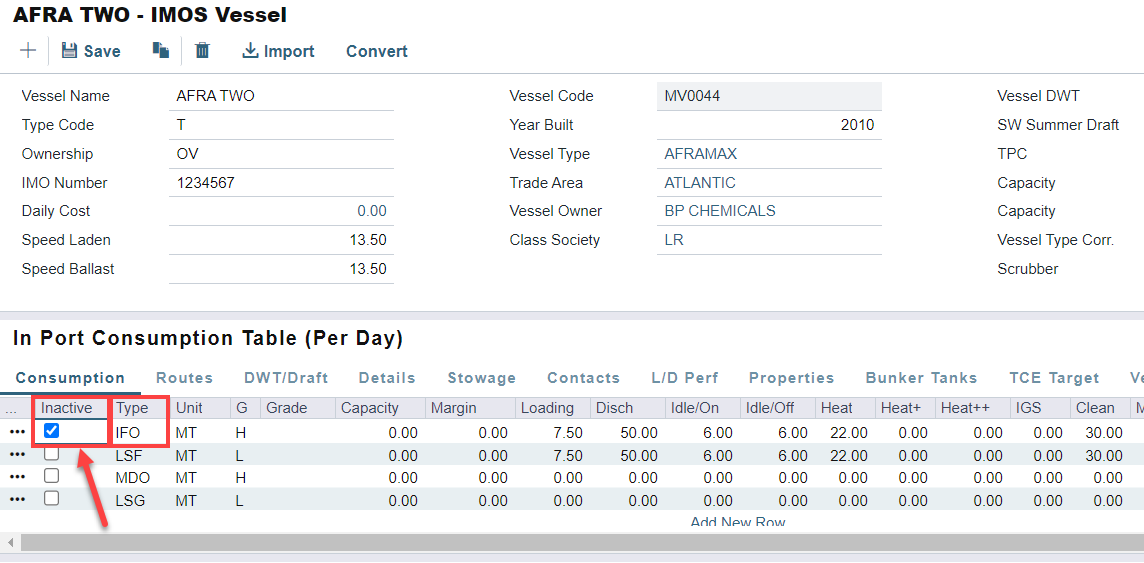Open row menu dots for MDO row
1144x563 pixels.
[17, 477]
